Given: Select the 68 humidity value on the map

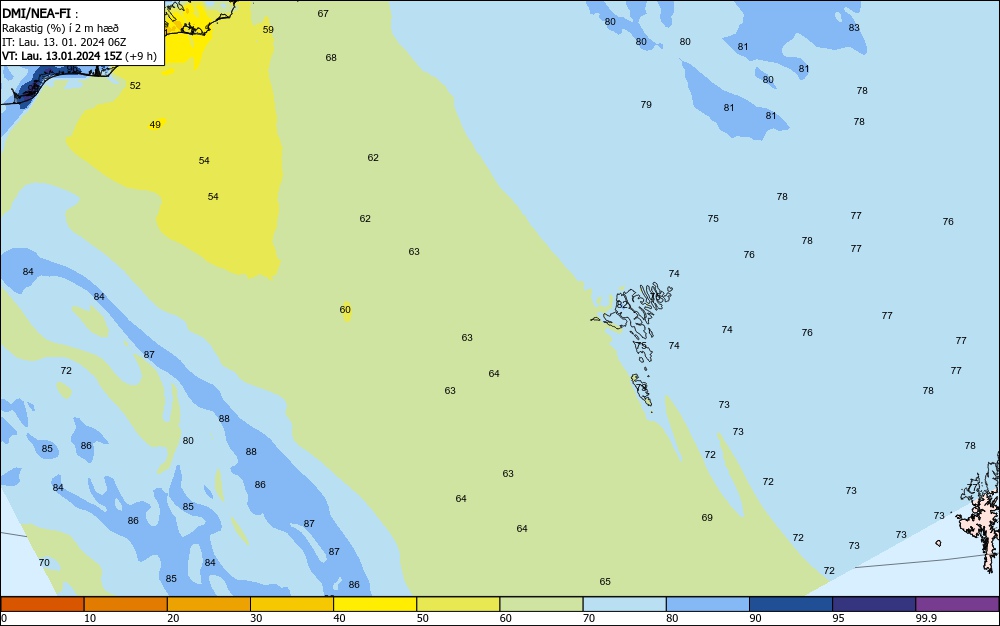Looking at the screenshot, I should coord(331,57).
